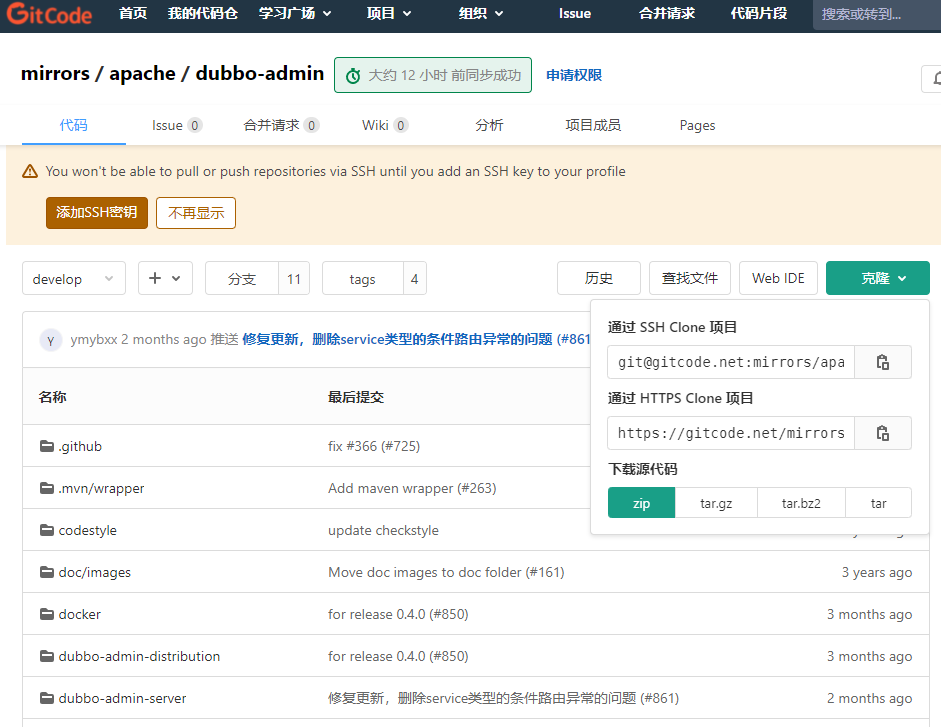Click the docker folder icon

[47, 614]
